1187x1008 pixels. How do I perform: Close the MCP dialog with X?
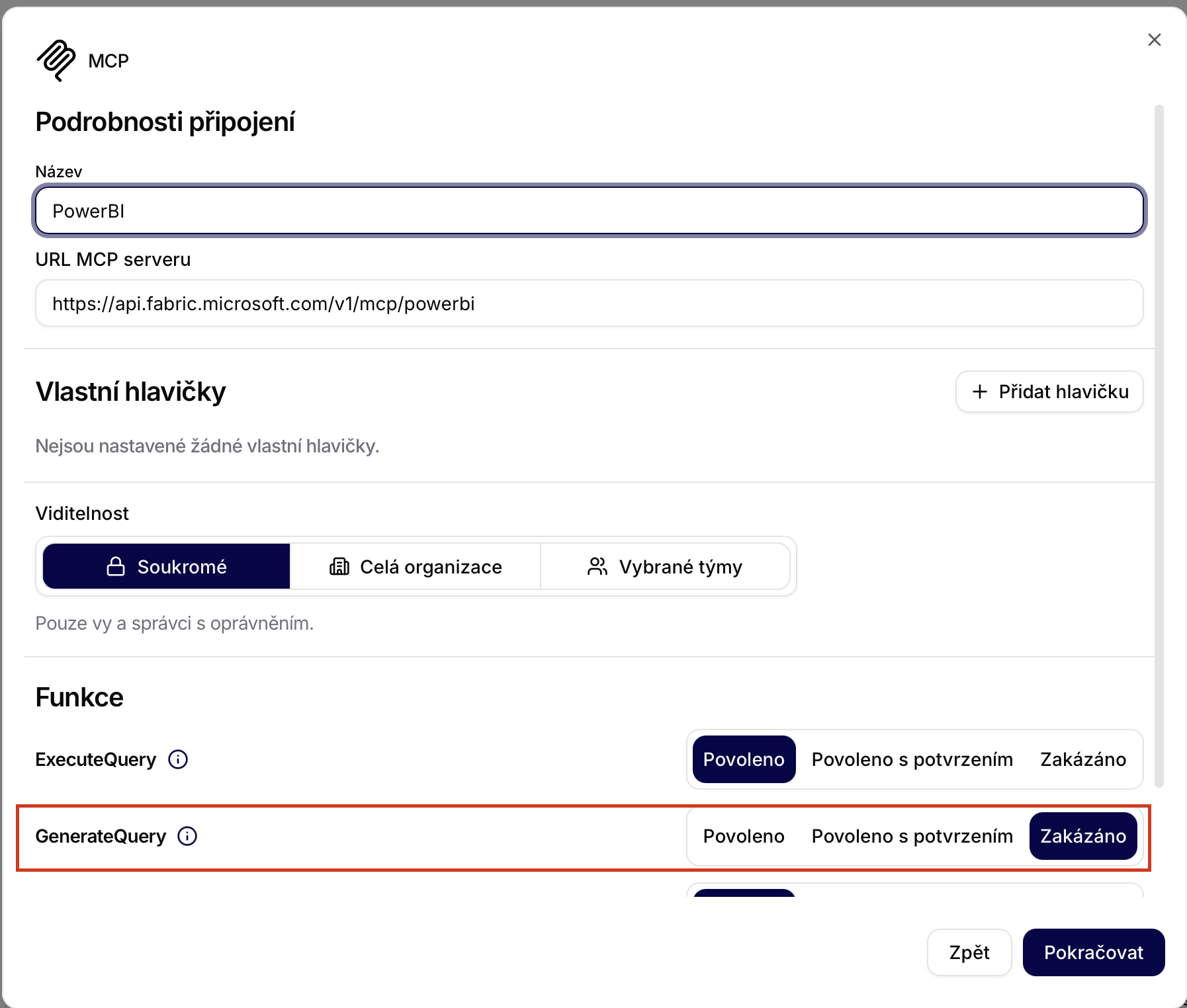click(x=1155, y=40)
